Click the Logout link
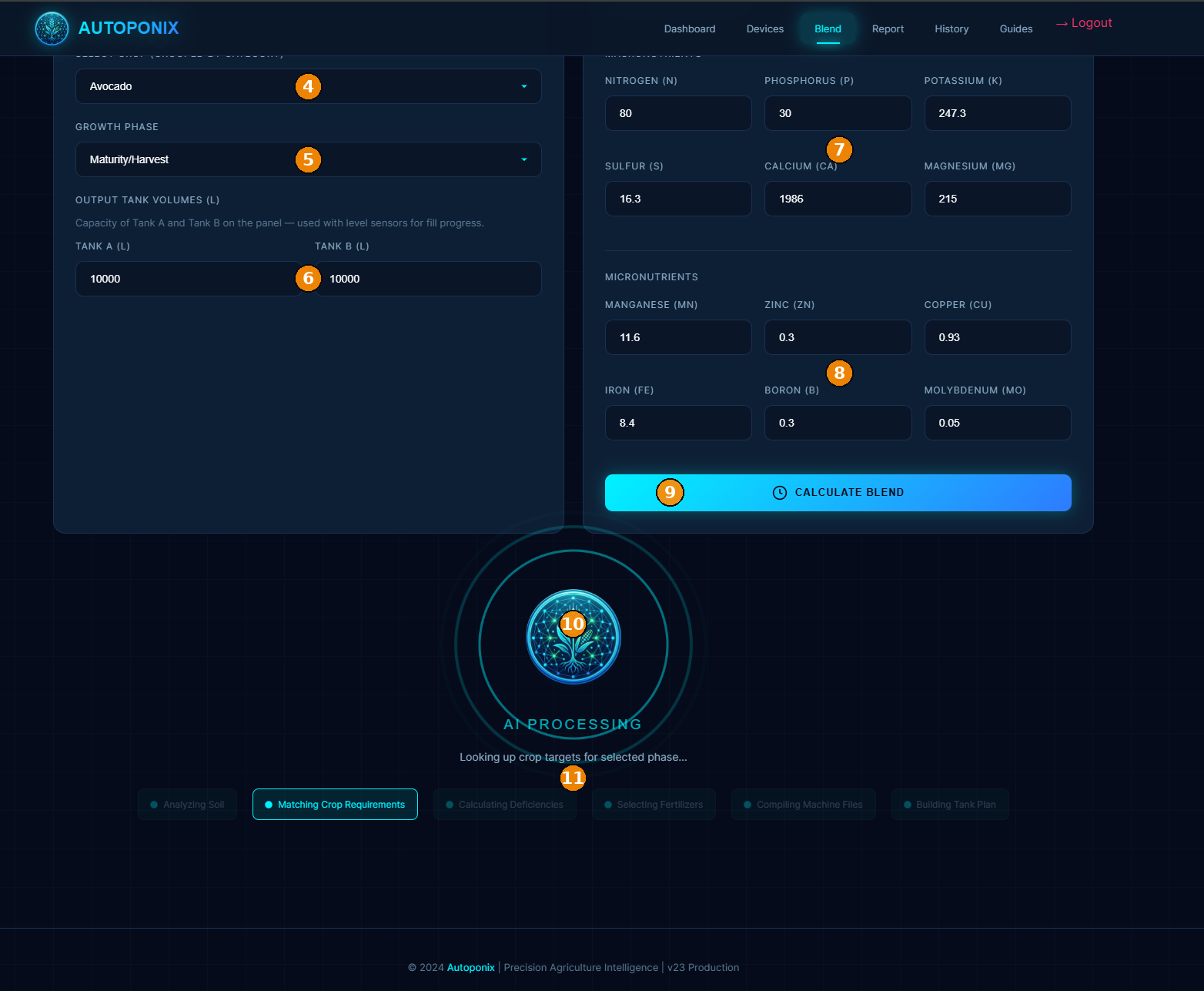Screen dimensions: 1204x991 coord(1084,23)
